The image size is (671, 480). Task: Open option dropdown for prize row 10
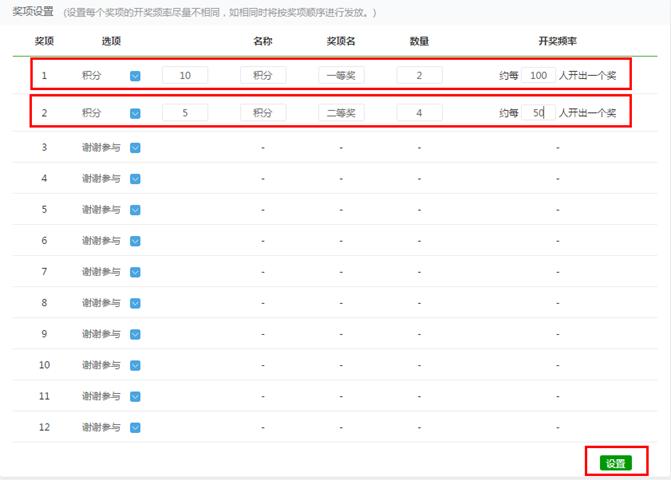click(135, 366)
